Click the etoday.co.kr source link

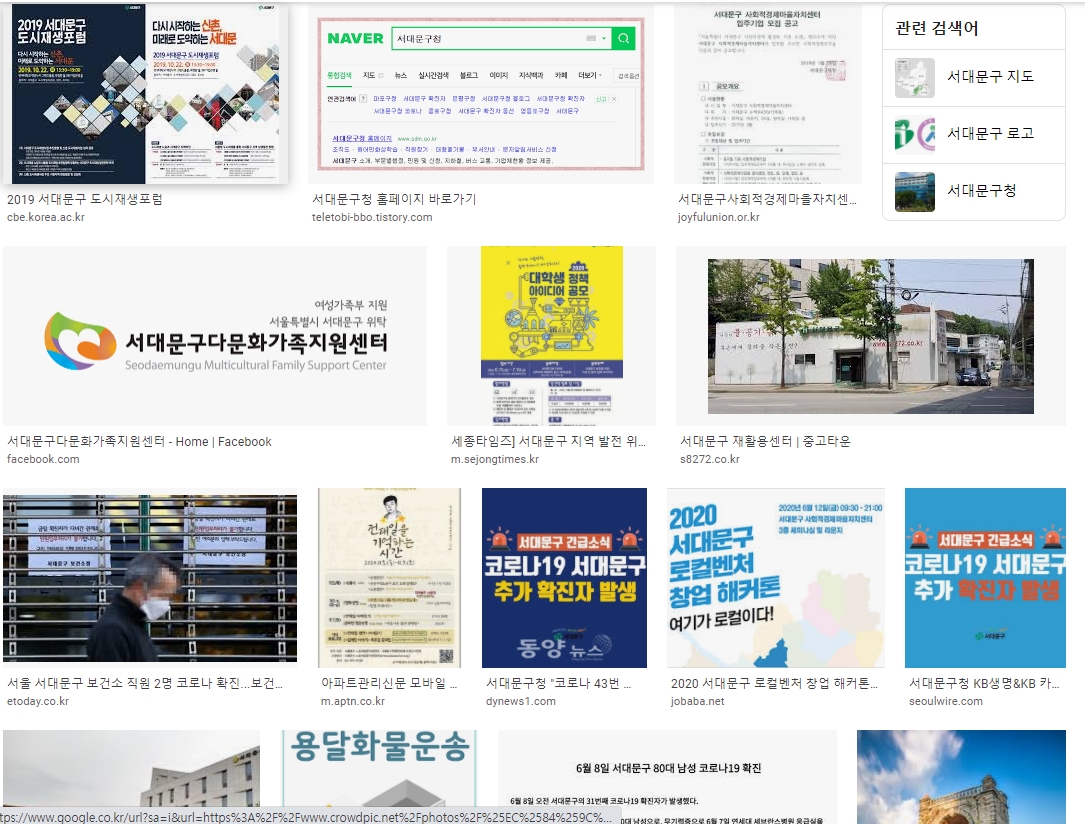tap(38, 702)
